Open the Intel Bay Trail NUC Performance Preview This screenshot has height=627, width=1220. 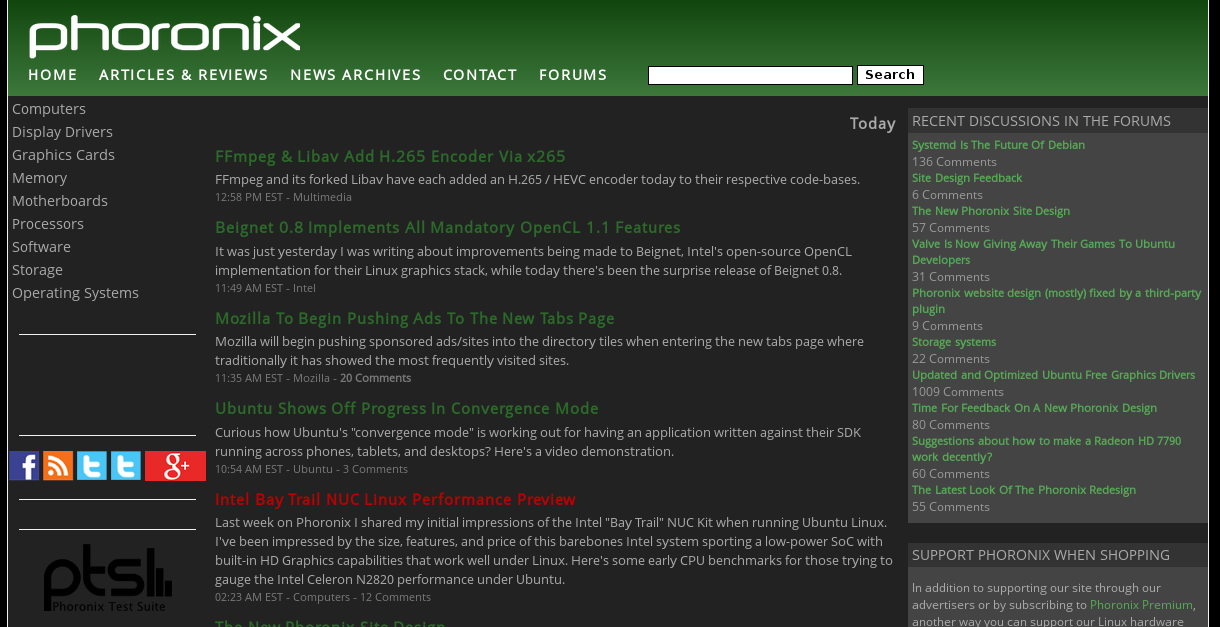(395, 499)
